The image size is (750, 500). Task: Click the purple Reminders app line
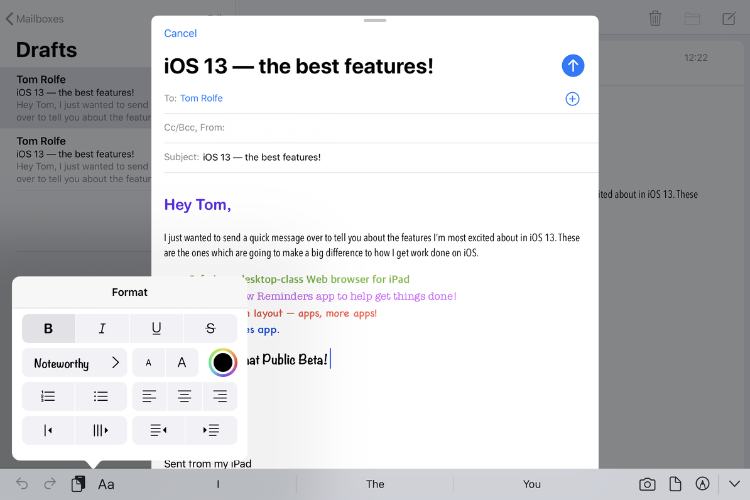pyautogui.click(x=352, y=296)
